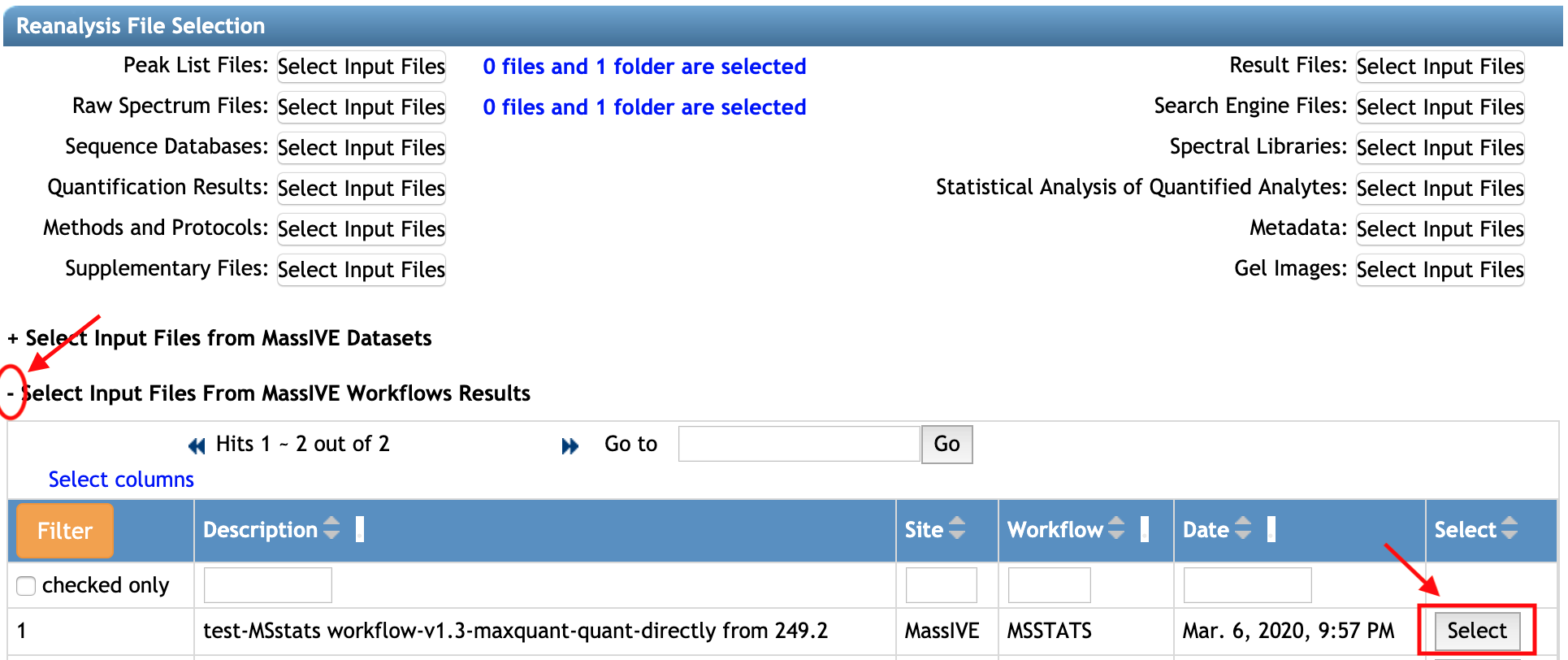Sort table by Site column
The height and width of the screenshot is (660, 1568).
(957, 529)
